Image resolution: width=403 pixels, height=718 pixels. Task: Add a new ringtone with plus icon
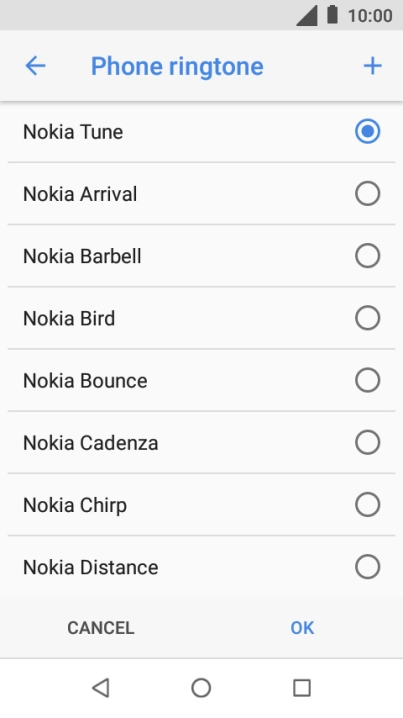(372, 66)
